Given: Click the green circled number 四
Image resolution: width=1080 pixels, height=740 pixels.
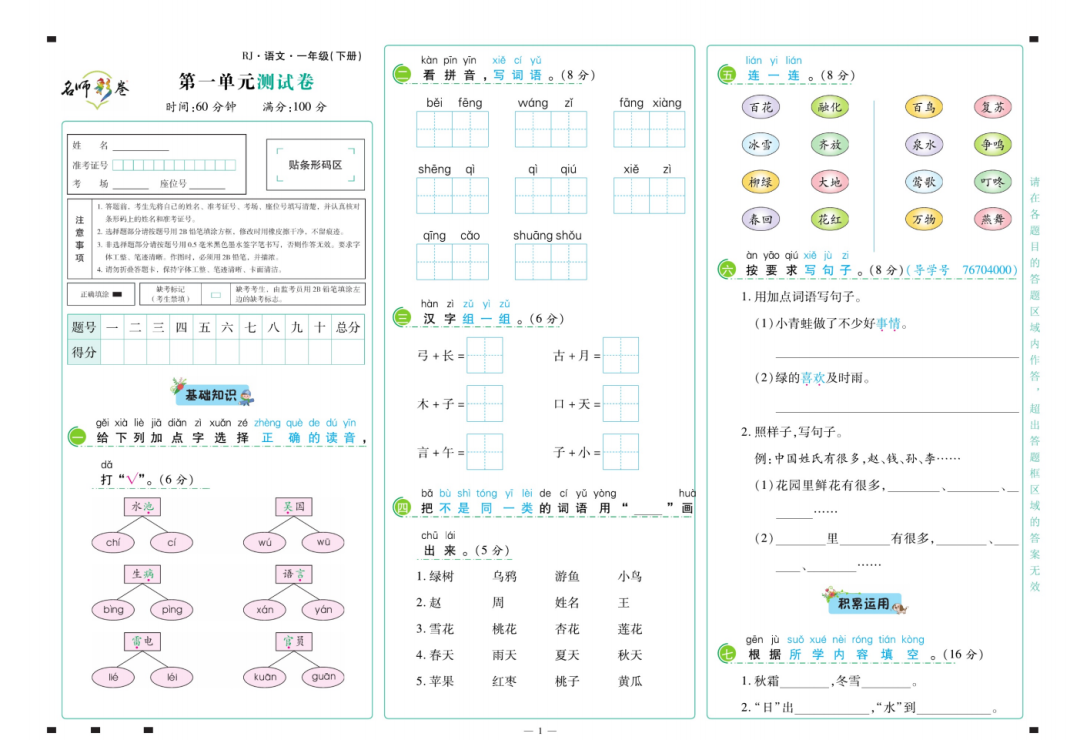Looking at the screenshot, I should 402,508.
